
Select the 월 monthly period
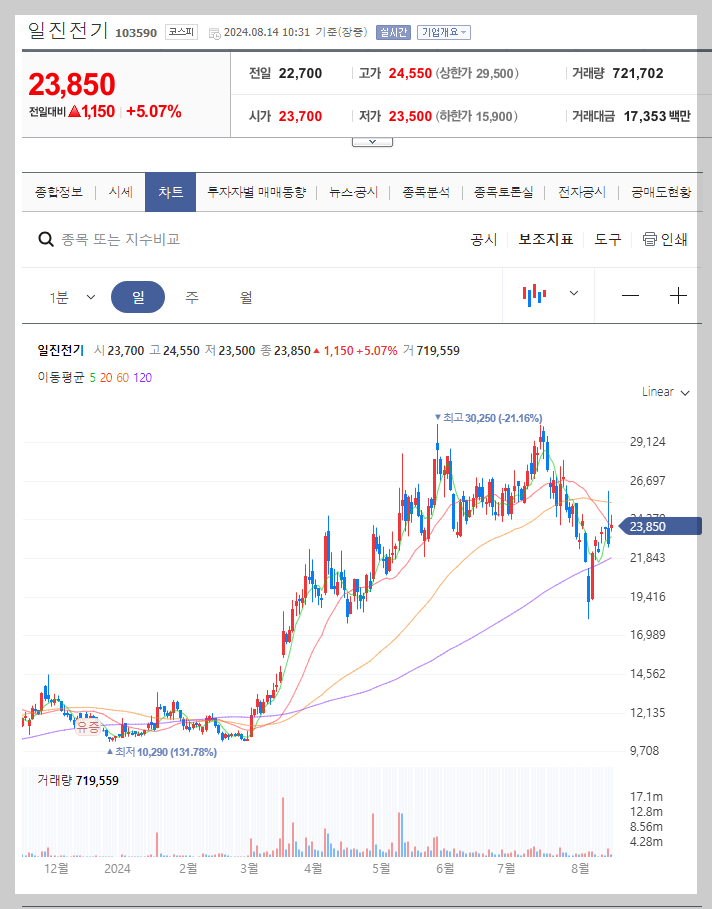point(246,297)
